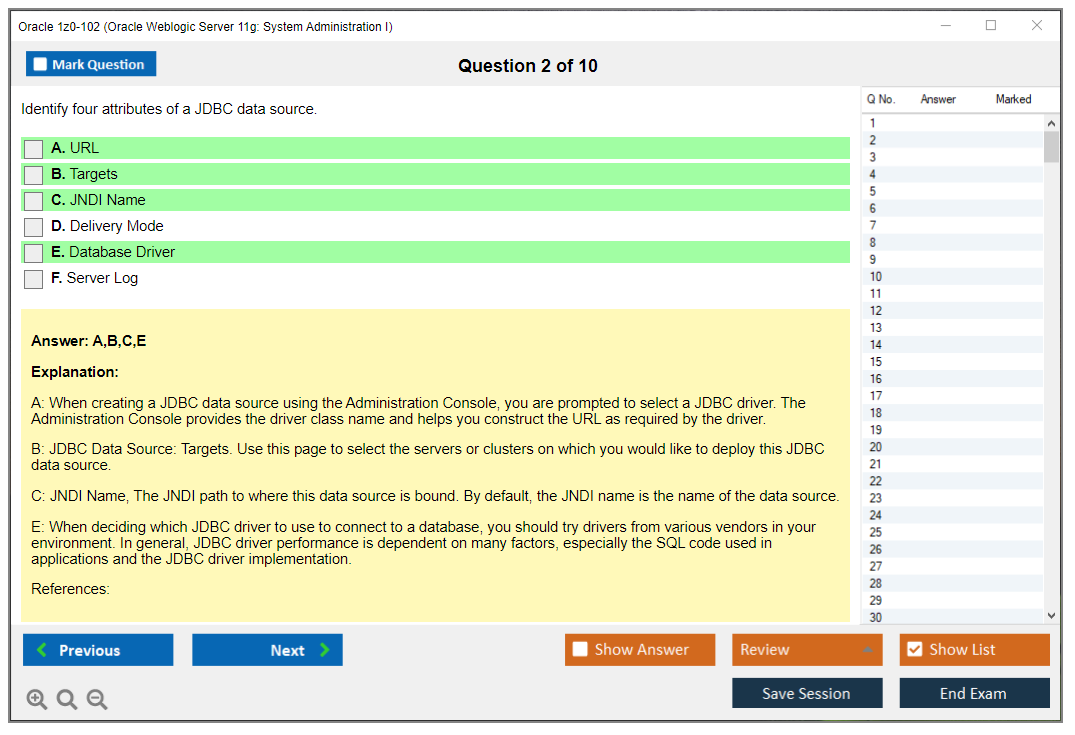Maximize the exam window
Image resolution: width=1075 pixels, height=735 pixels.
[991, 26]
